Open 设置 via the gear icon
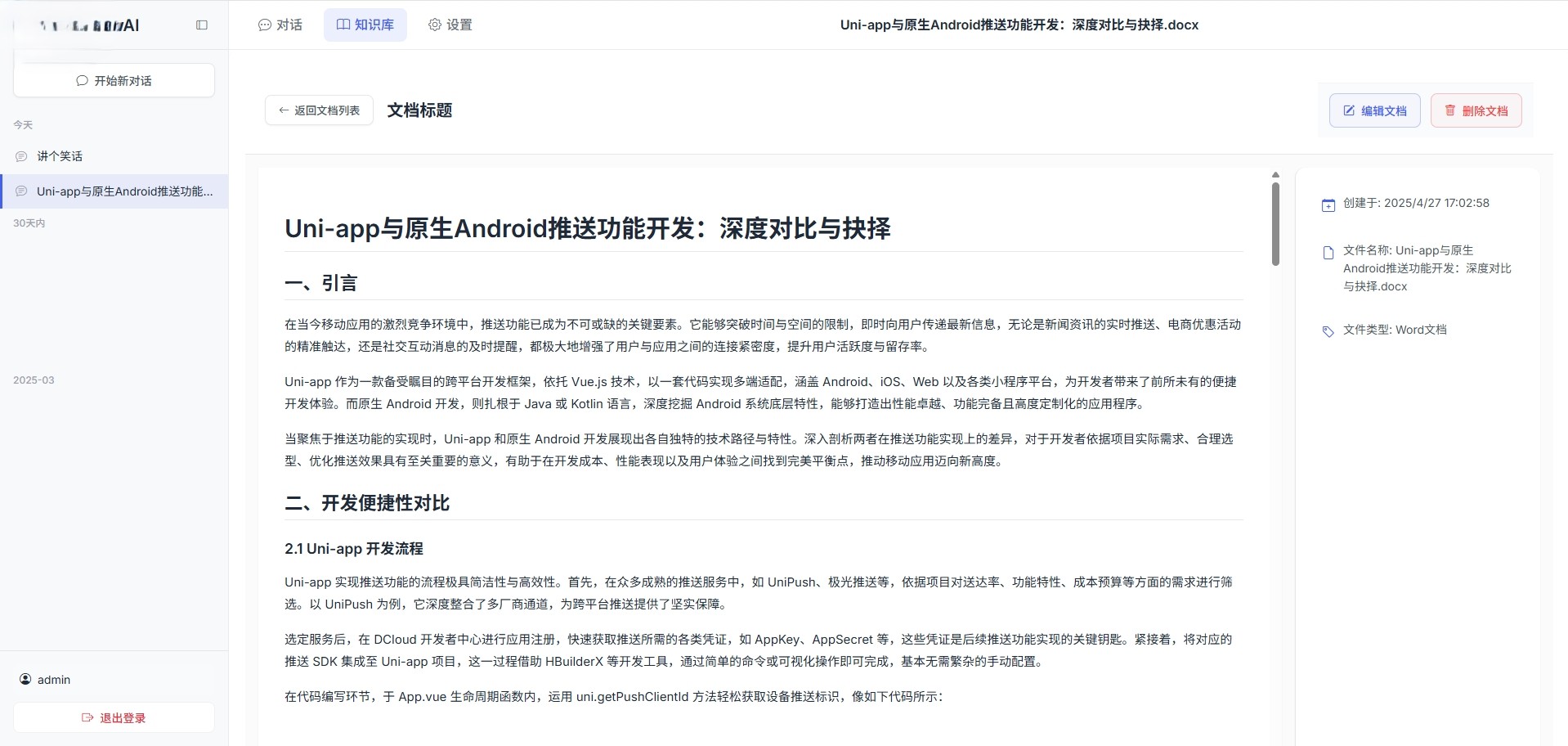1568x746 pixels. click(434, 25)
